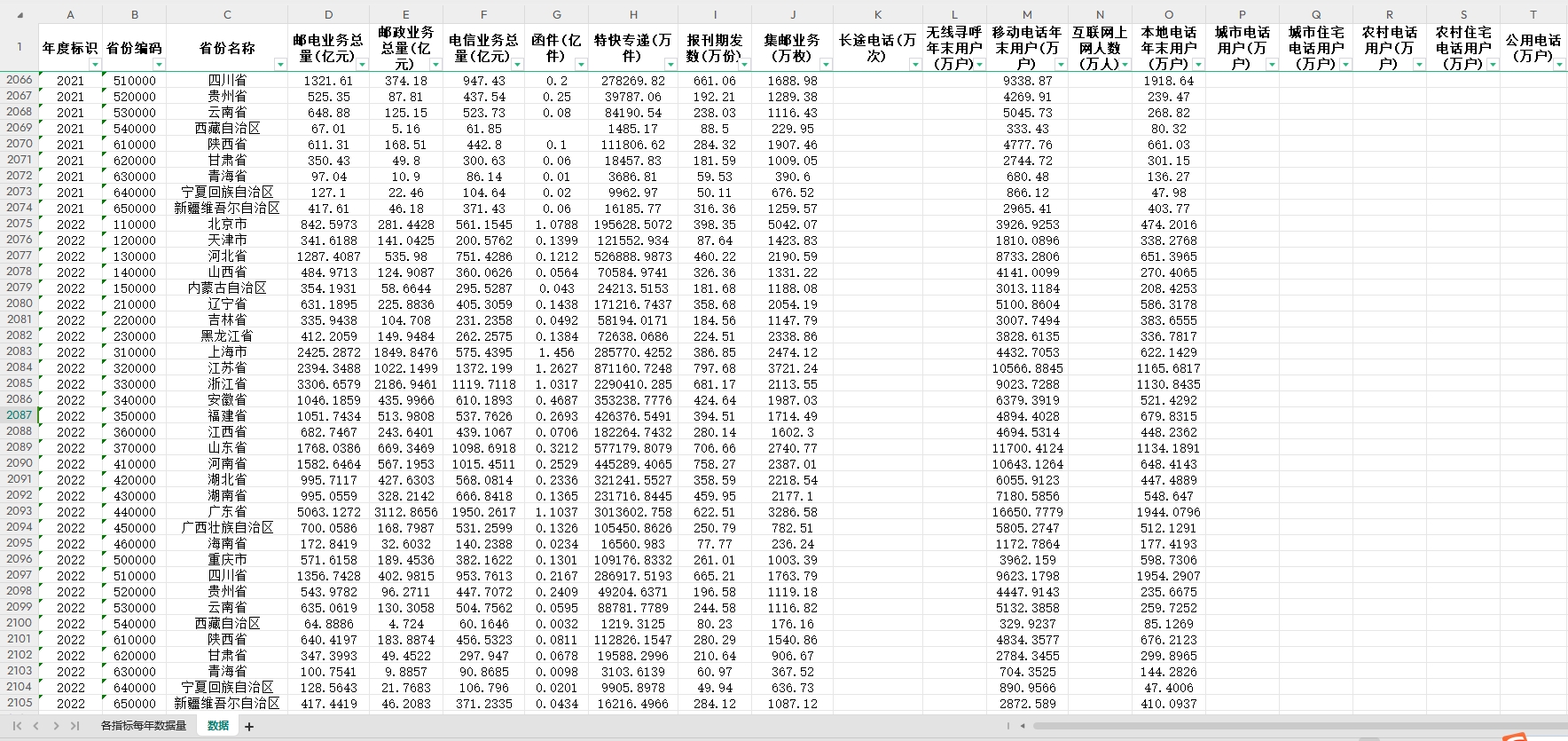Jump to first sheet with navigation arrow
The height and width of the screenshot is (741, 1568).
[x=17, y=726]
